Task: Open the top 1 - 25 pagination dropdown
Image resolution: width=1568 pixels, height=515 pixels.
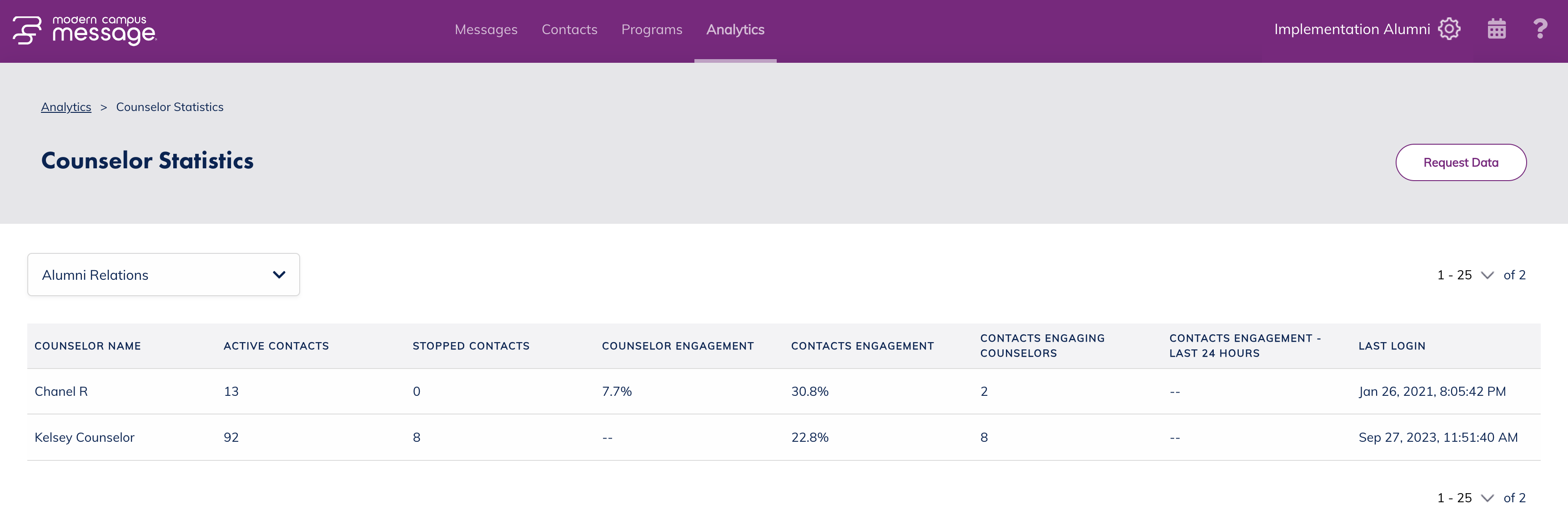Action: [1464, 274]
